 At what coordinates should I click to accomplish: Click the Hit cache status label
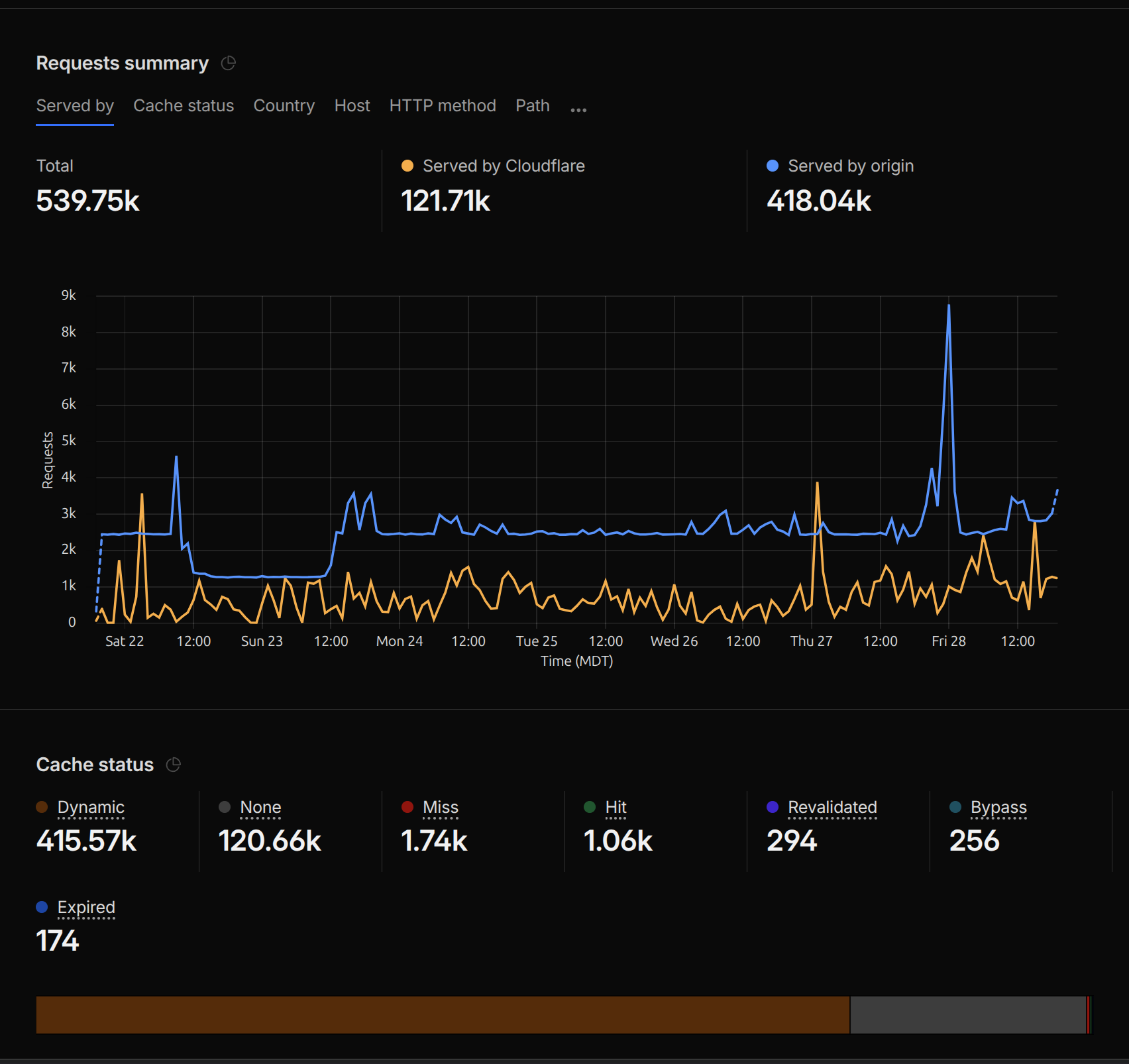pos(616,808)
